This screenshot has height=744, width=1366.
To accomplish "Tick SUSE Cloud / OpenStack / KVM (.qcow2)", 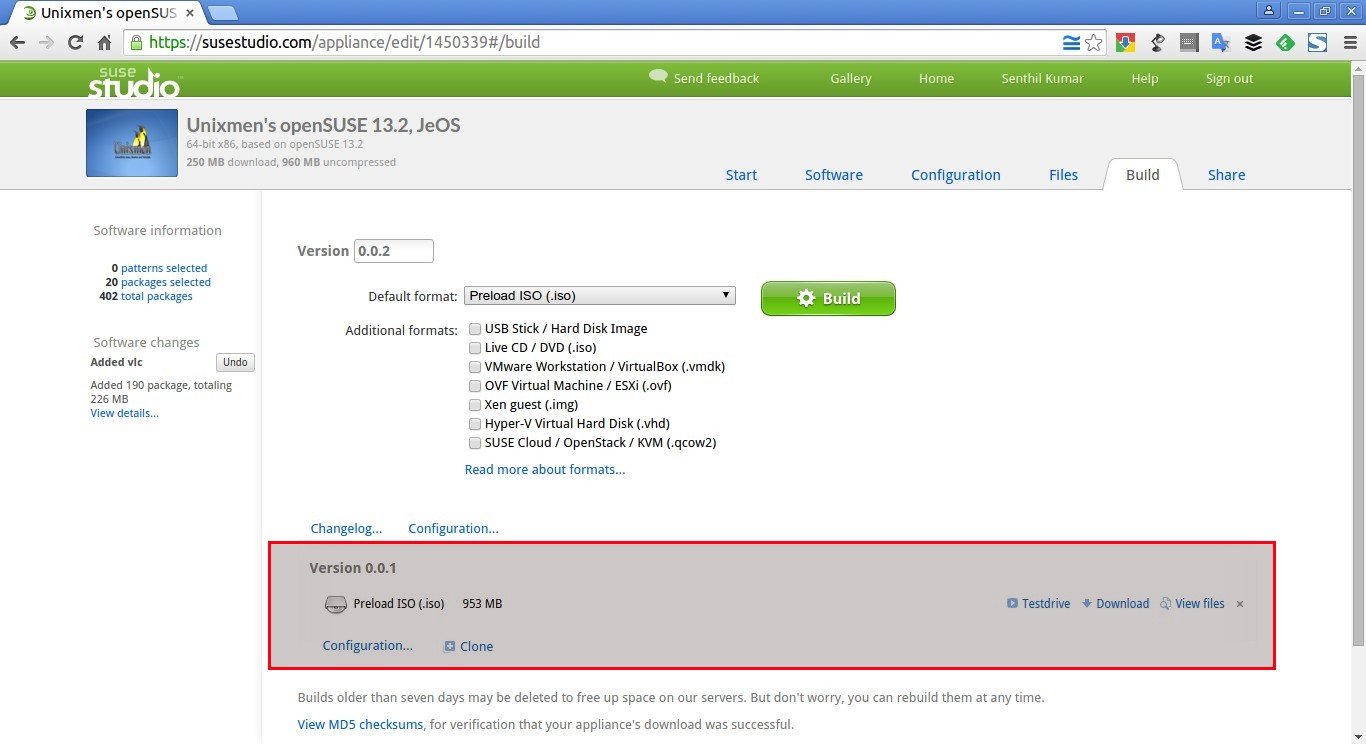I will [x=475, y=443].
